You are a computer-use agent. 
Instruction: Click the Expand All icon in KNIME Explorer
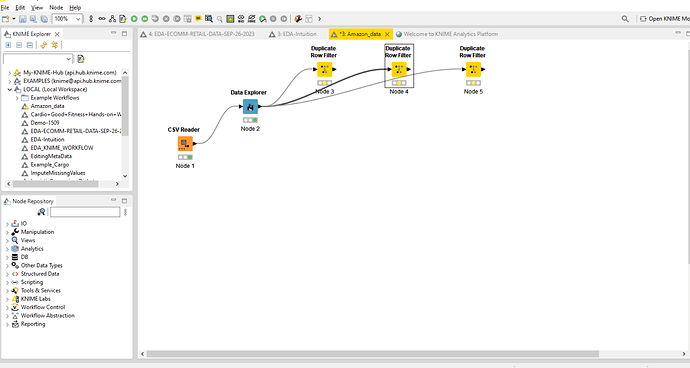8,45
